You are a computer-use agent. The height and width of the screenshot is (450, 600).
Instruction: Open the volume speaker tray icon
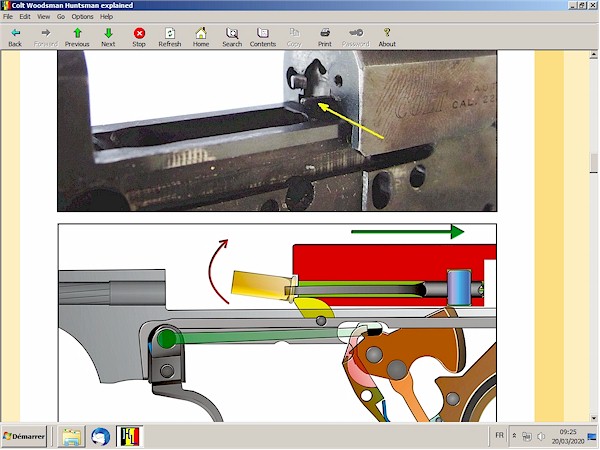click(x=541, y=436)
